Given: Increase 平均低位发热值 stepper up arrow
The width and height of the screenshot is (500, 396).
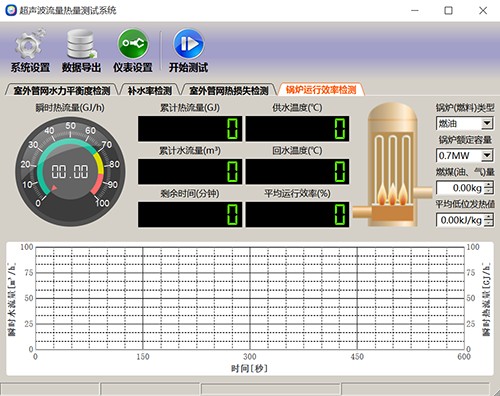Looking at the screenshot, I should click(489, 217).
